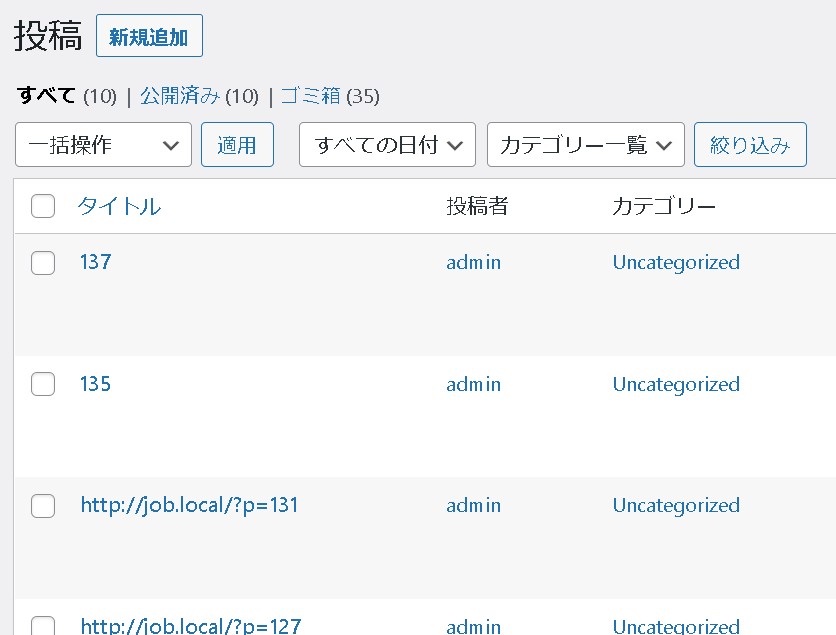Open the すべての日付 date filter dropdown

click(x=387, y=144)
